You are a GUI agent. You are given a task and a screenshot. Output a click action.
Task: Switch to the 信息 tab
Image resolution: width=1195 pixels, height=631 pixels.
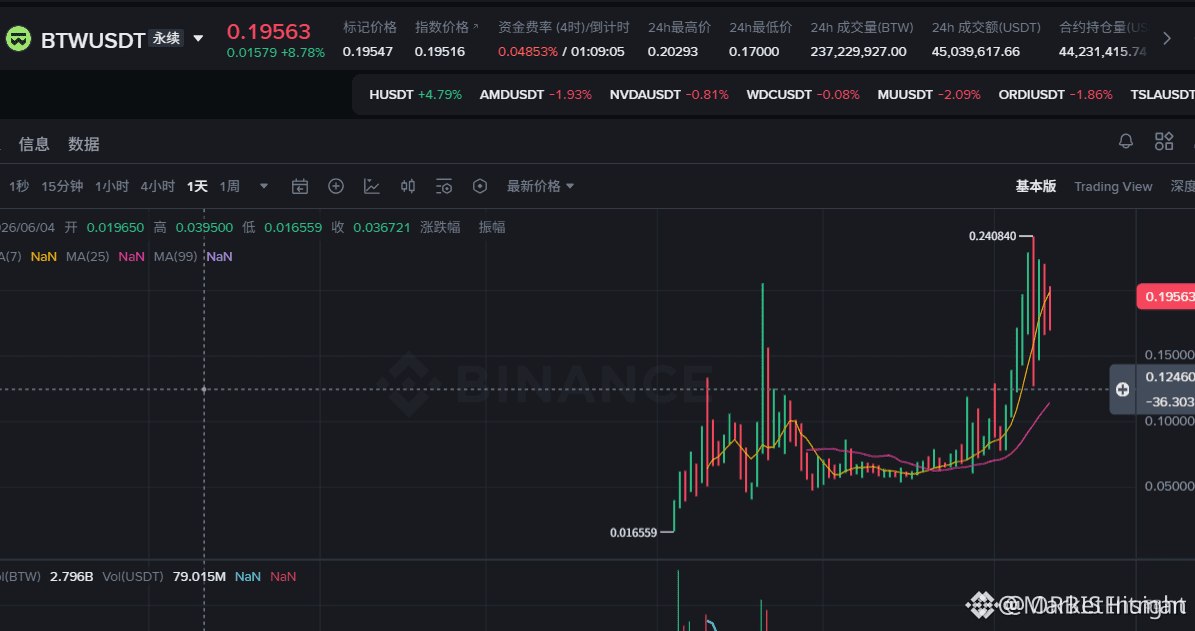pos(34,144)
